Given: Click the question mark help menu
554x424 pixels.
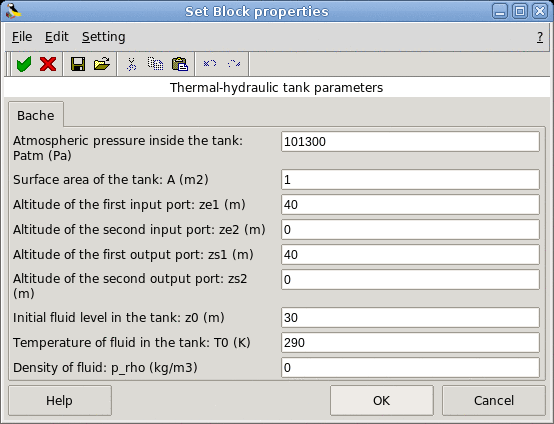Looking at the screenshot, I should coord(540,37).
